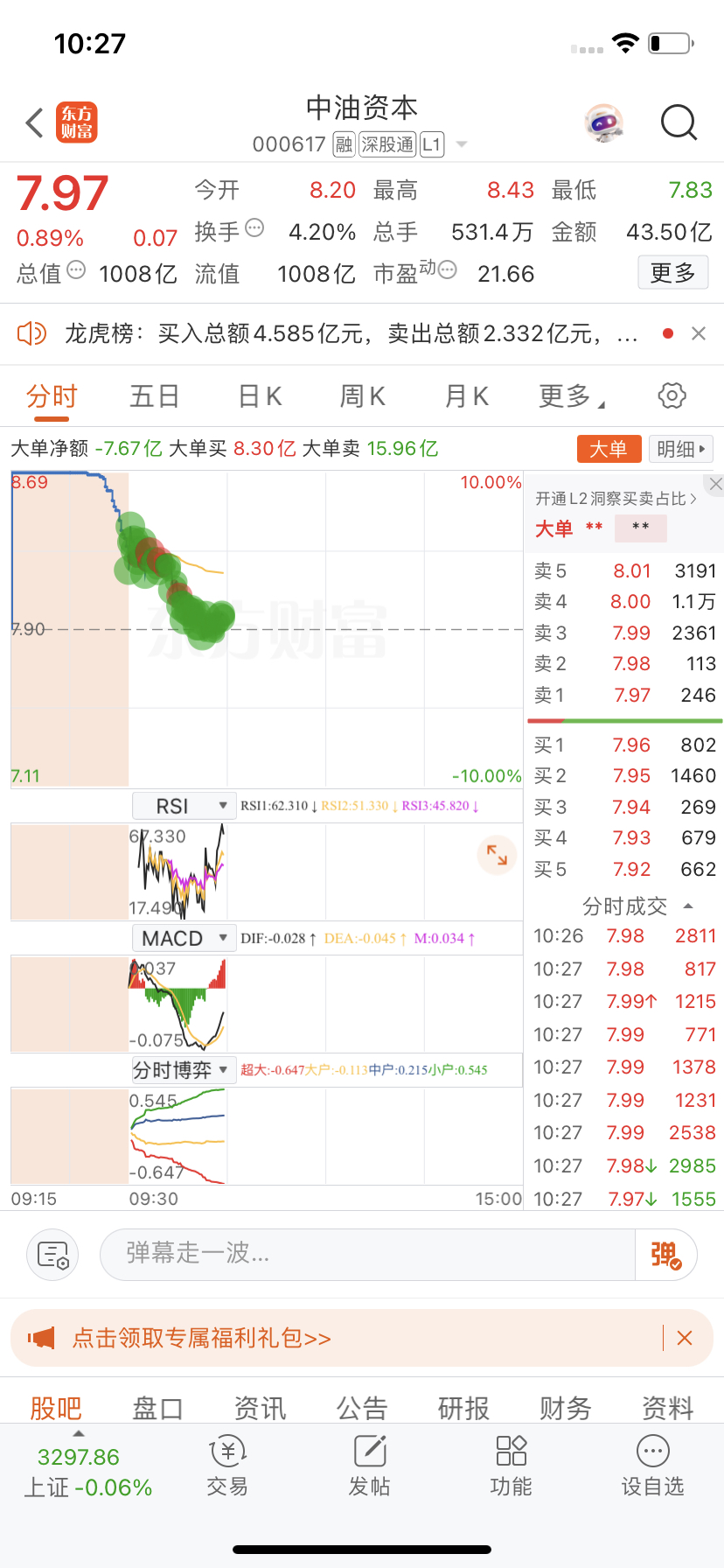Open the search magnifier icon
Viewport: 724px width, 1568px height.
679,123
